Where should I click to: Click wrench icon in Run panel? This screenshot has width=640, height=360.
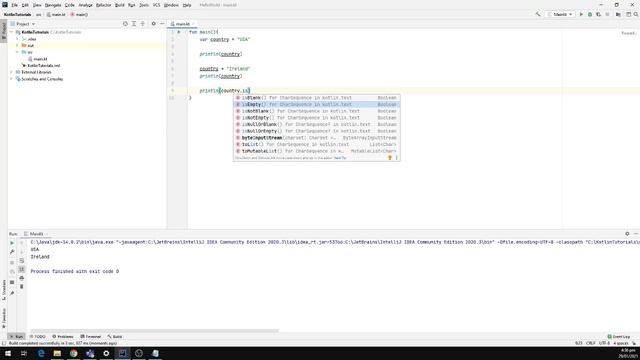12,252
